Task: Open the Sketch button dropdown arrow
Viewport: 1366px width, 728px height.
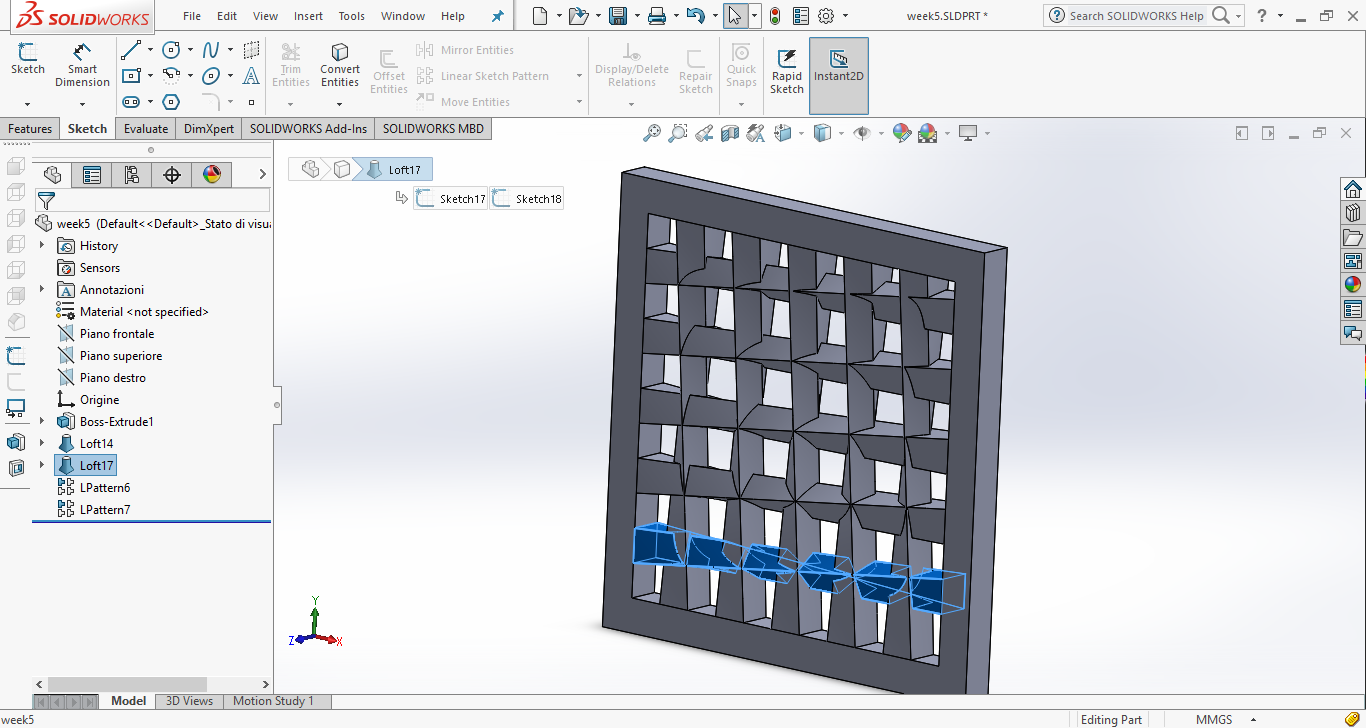Action: [28, 103]
